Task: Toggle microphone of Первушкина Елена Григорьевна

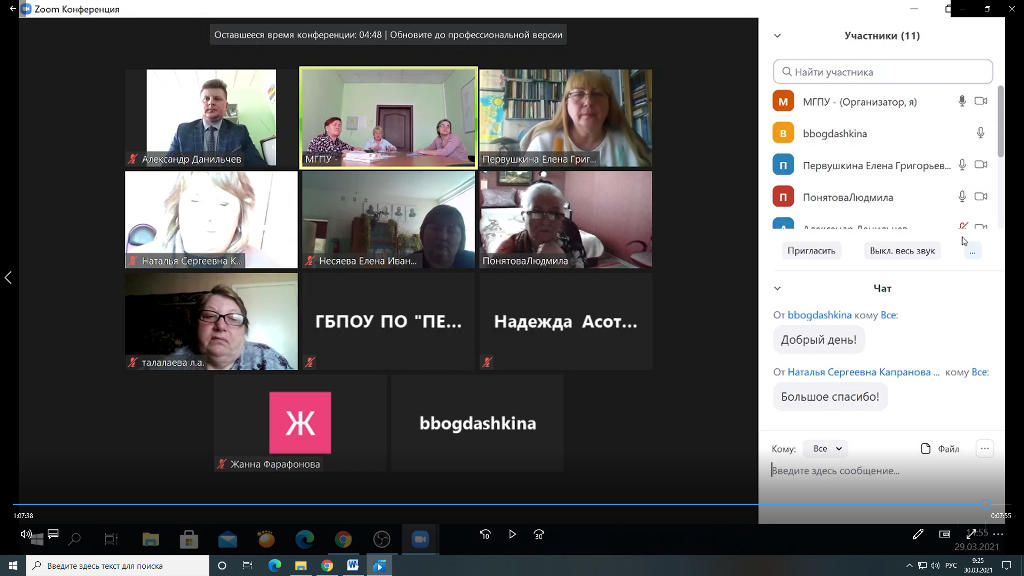Action: 962,165
